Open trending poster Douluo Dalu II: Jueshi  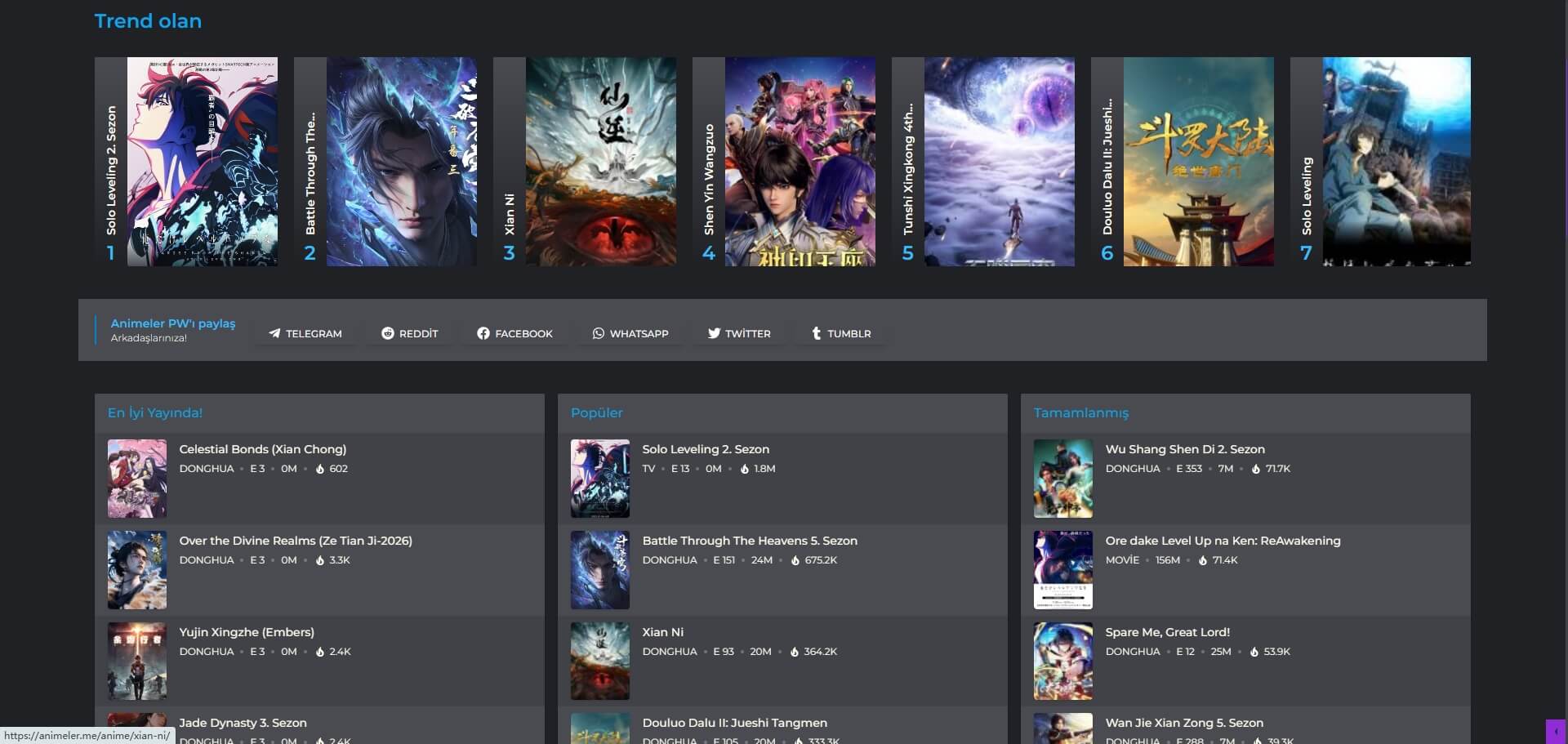tap(1198, 162)
